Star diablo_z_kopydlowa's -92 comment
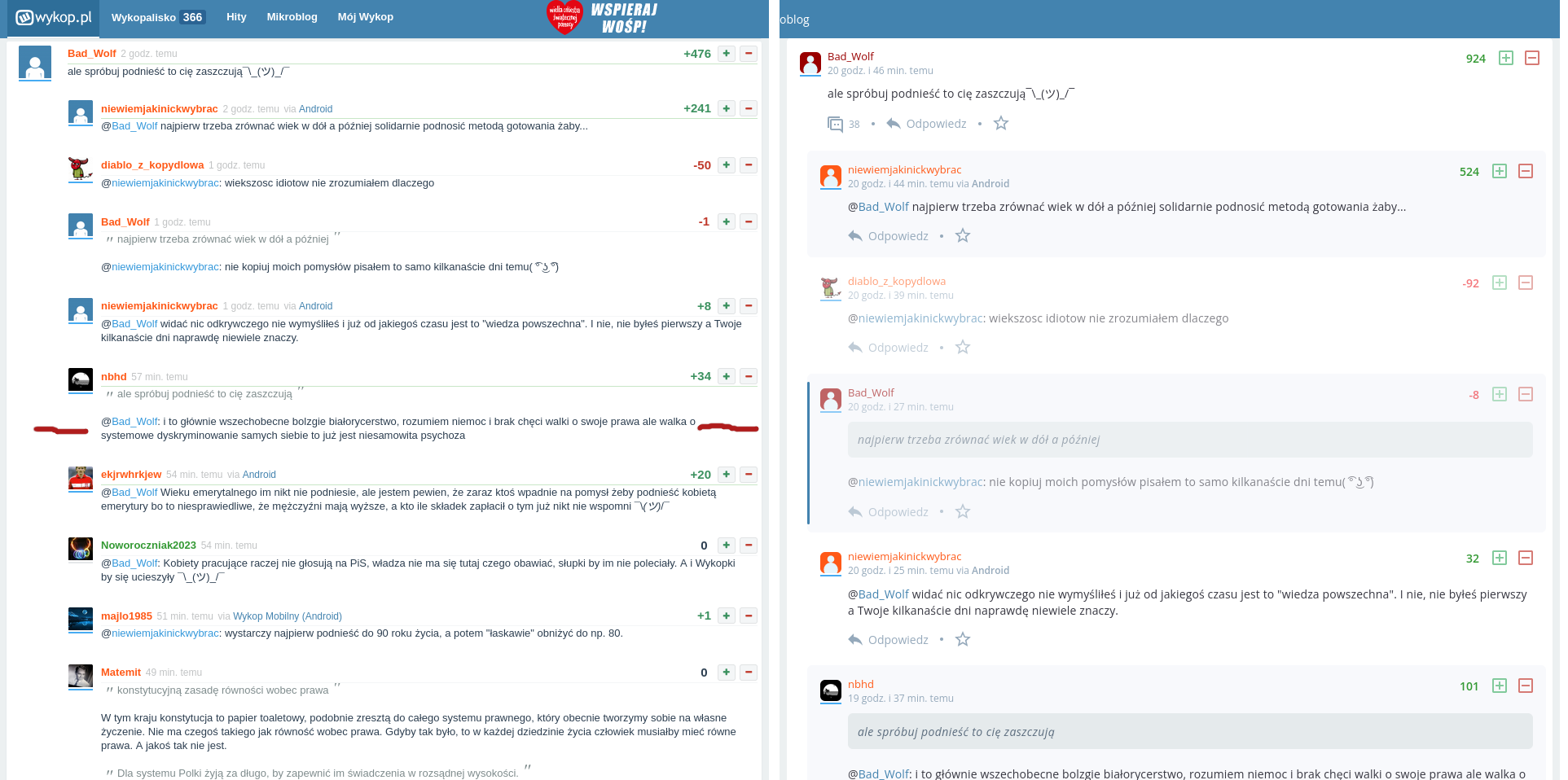 (x=963, y=347)
